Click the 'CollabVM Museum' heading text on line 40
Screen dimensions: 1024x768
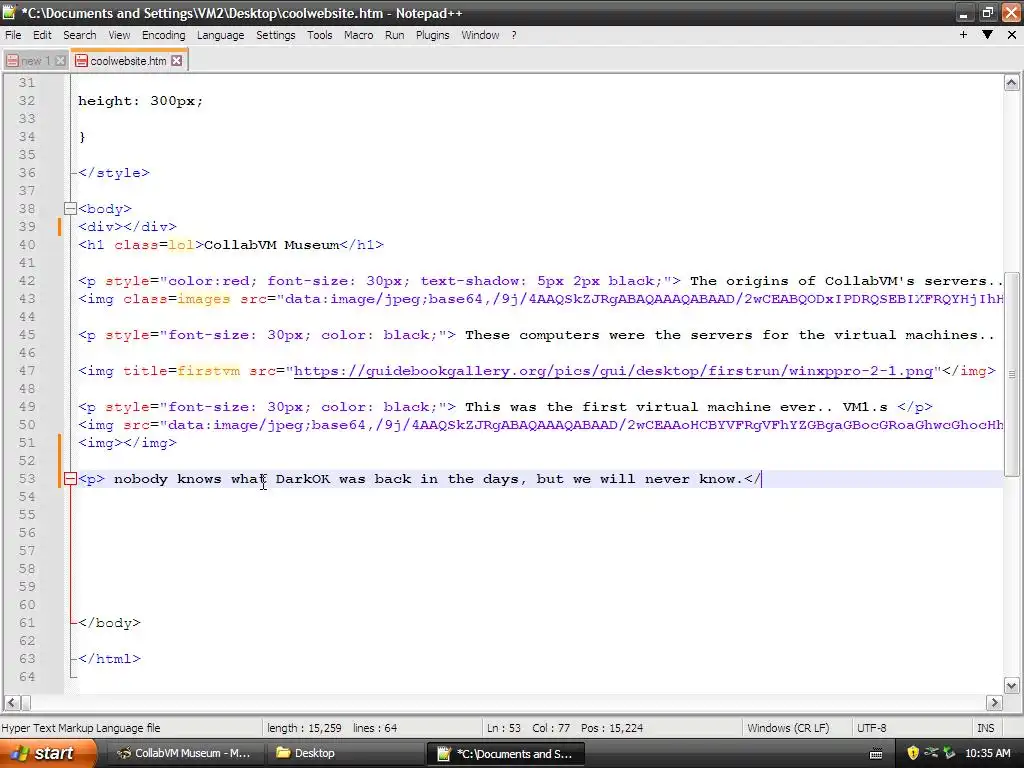click(x=272, y=245)
